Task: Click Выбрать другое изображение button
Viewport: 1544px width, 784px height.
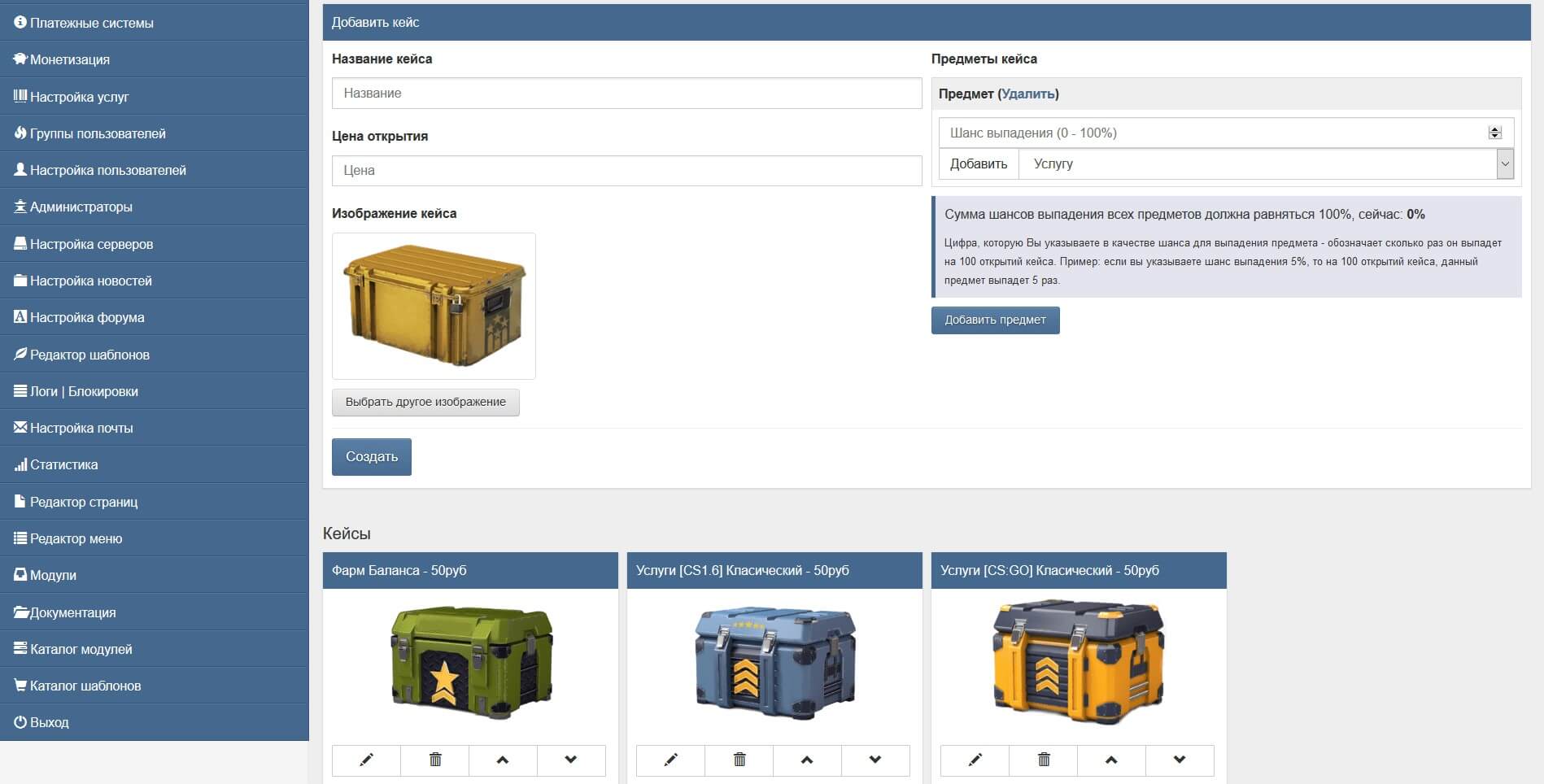Action: point(425,402)
